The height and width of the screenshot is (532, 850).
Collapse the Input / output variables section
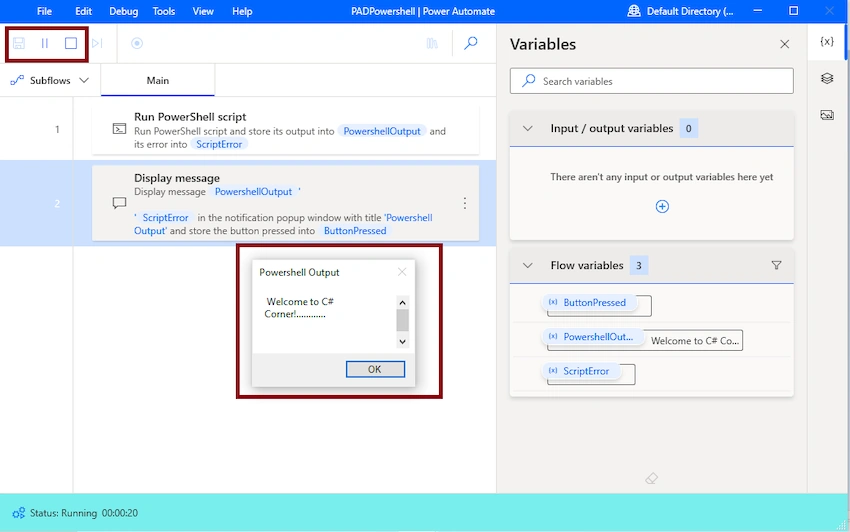click(527, 129)
